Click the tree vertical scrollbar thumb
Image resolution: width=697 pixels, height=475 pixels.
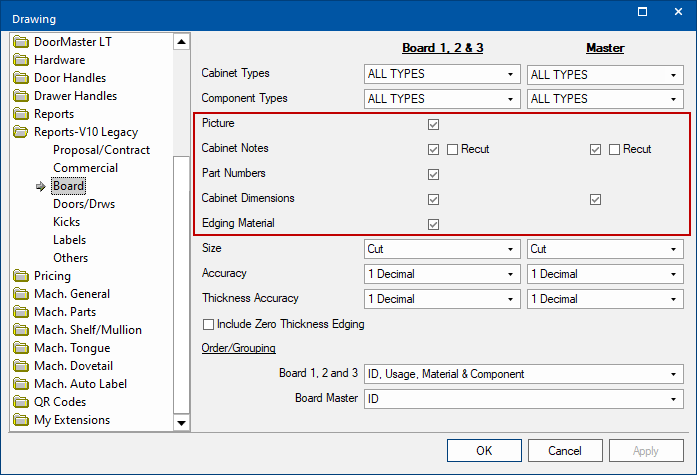coord(181,285)
